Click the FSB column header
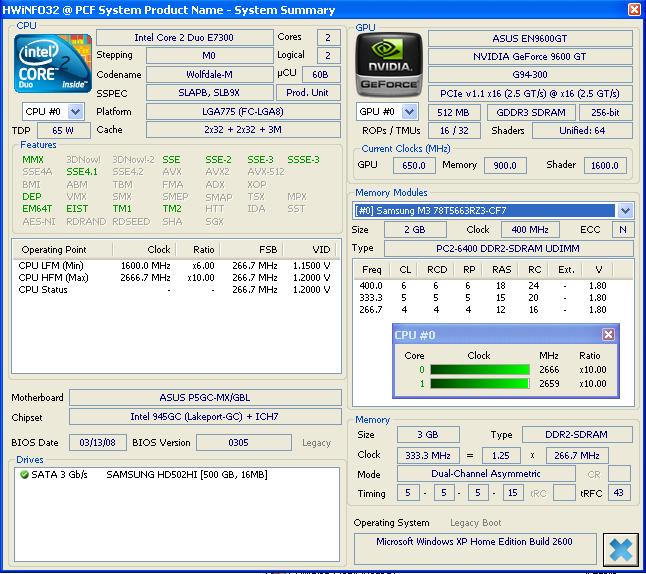Screen dimensions: 646x574 point(252,250)
